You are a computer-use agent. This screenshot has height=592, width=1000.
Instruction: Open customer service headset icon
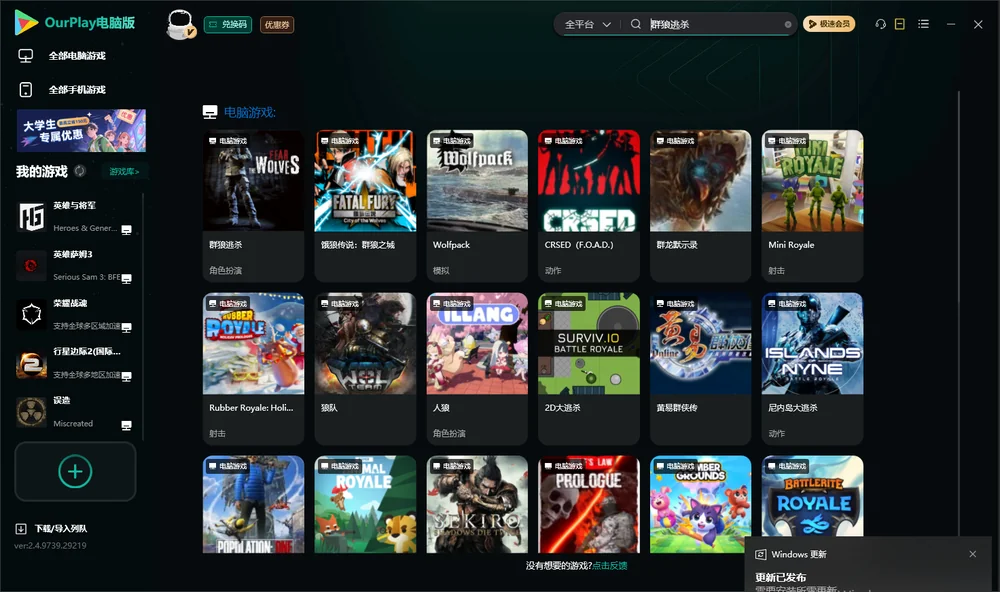coord(880,24)
